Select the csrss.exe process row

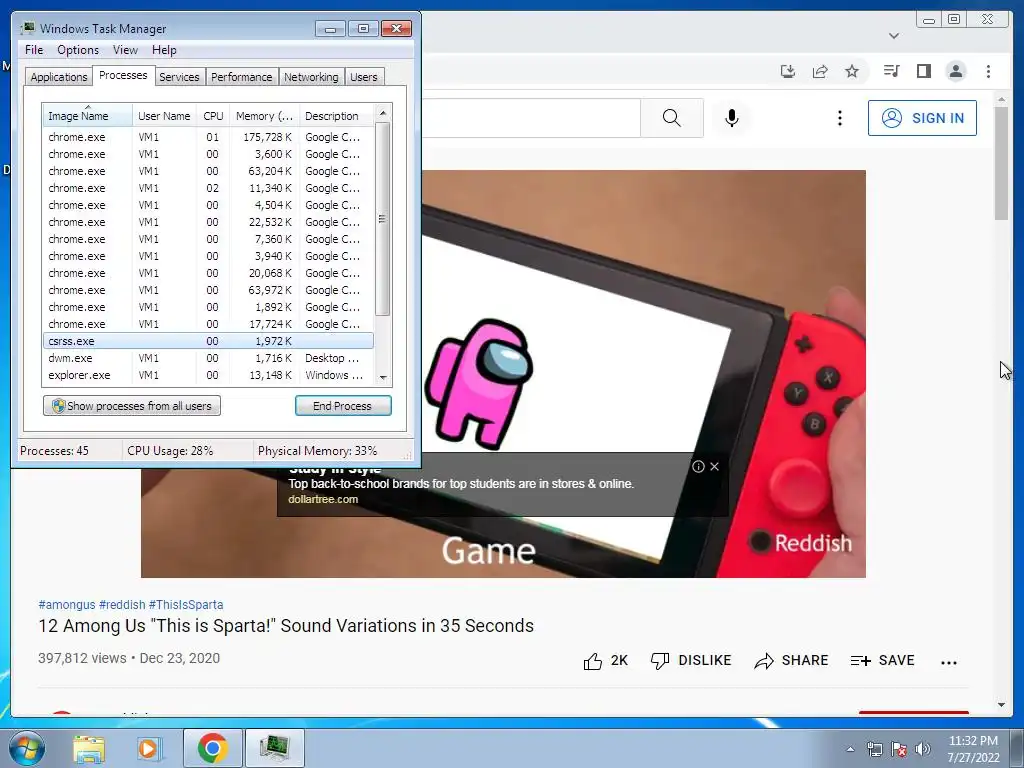208,341
